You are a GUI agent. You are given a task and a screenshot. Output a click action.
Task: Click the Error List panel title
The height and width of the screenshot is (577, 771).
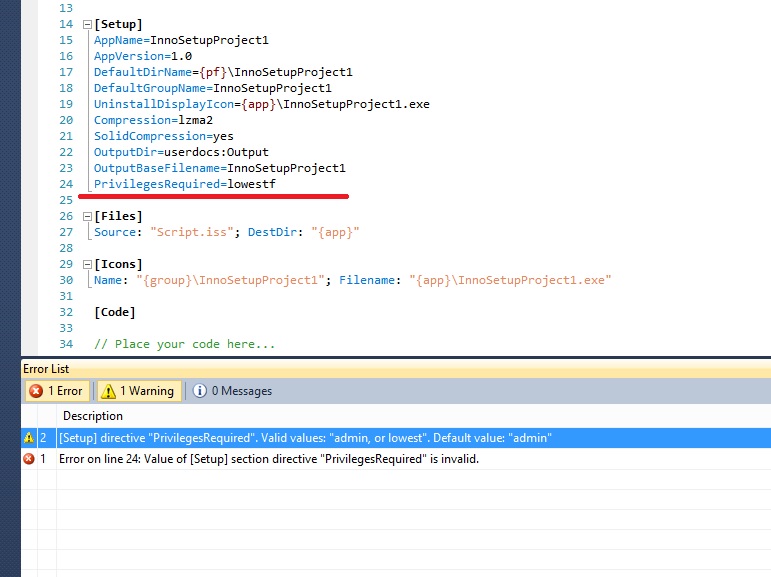click(x=46, y=369)
